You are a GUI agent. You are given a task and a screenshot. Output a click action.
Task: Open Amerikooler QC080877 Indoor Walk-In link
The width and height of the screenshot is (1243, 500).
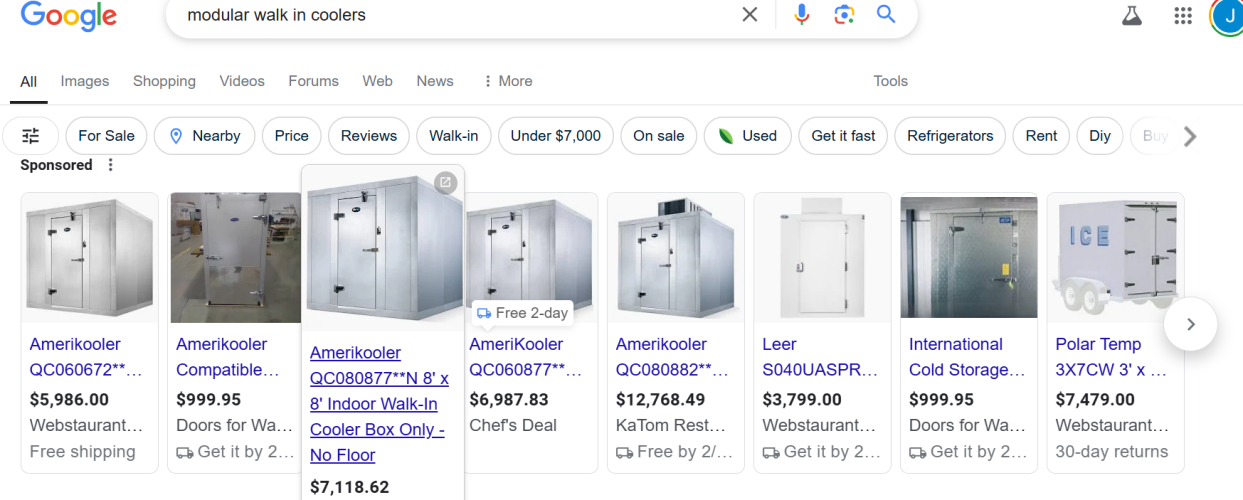(x=379, y=404)
